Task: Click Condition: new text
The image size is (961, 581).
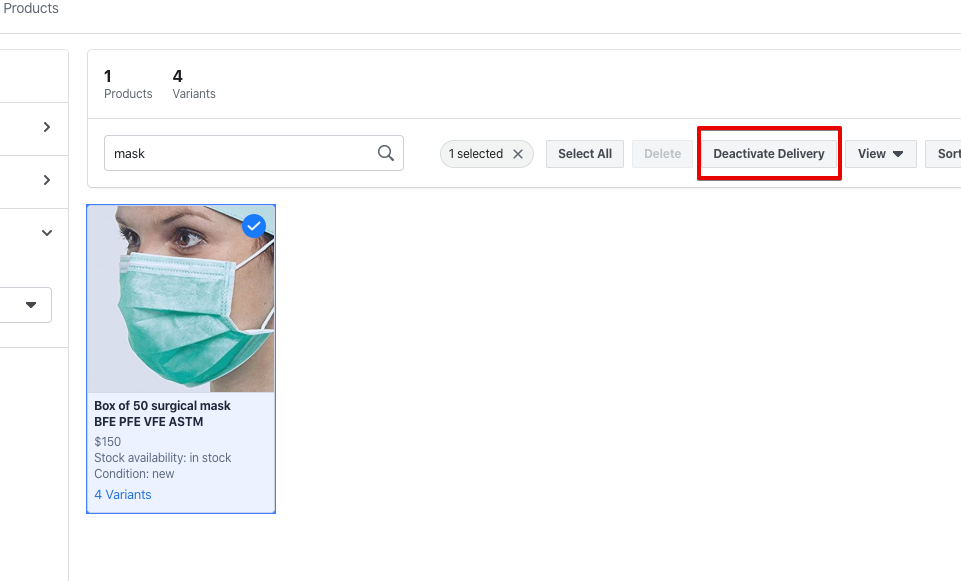Action: [x=134, y=474]
